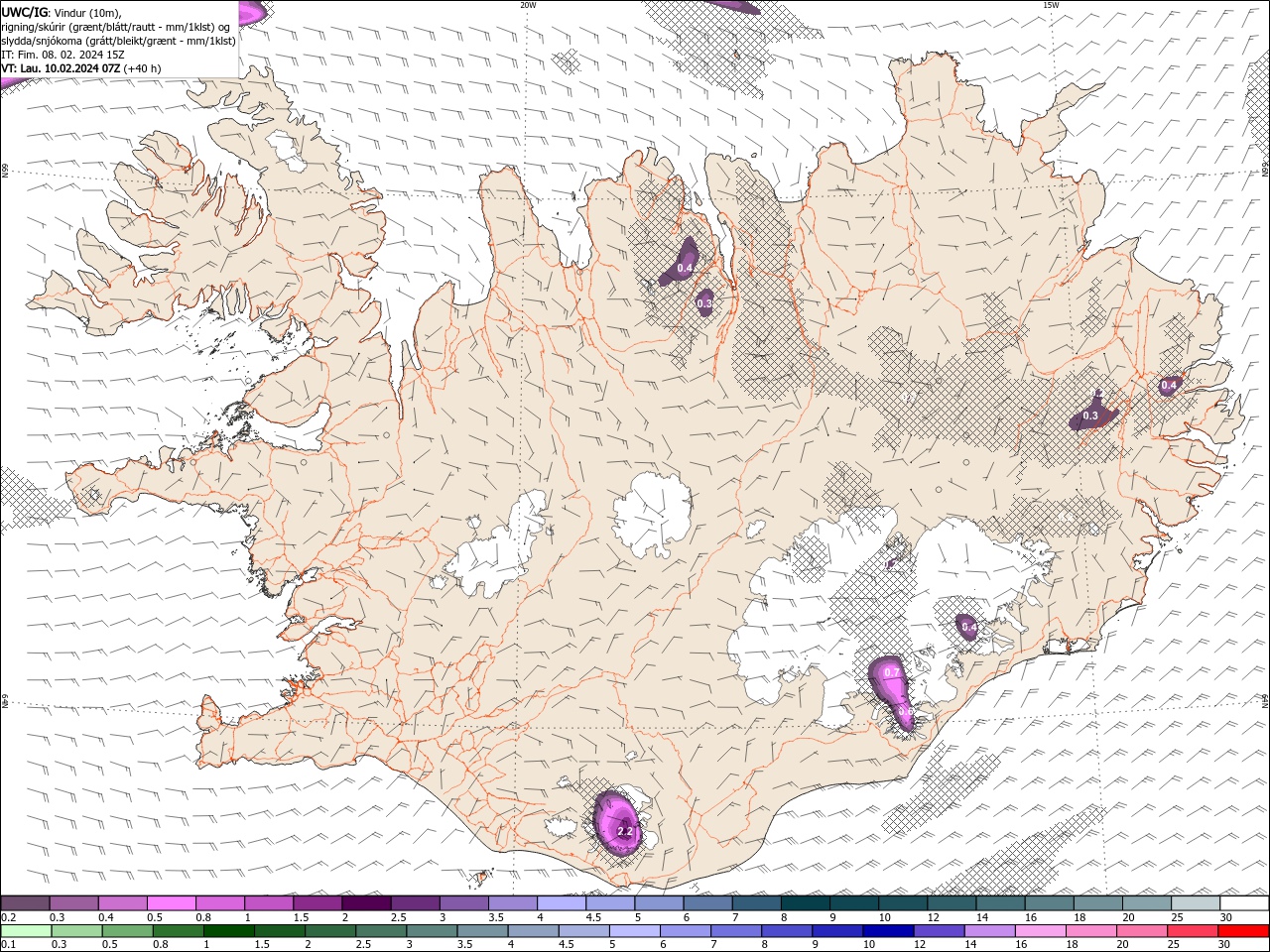Pick the white upper swatch starting at 30
This screenshot has width=1270, height=952.
pyautogui.click(x=1244, y=903)
